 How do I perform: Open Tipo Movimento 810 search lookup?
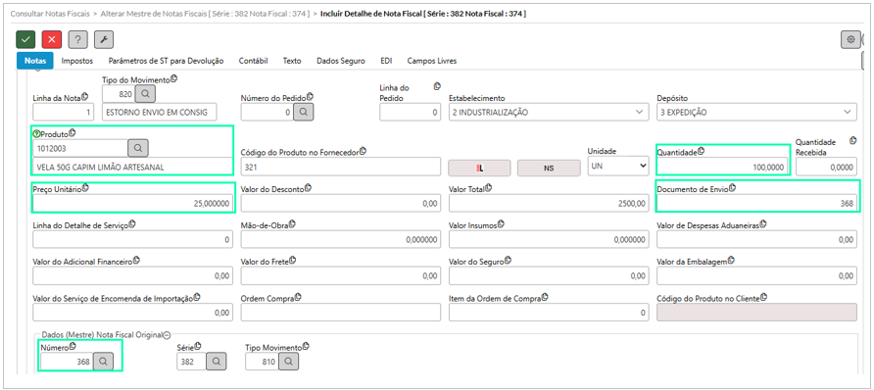(288, 361)
